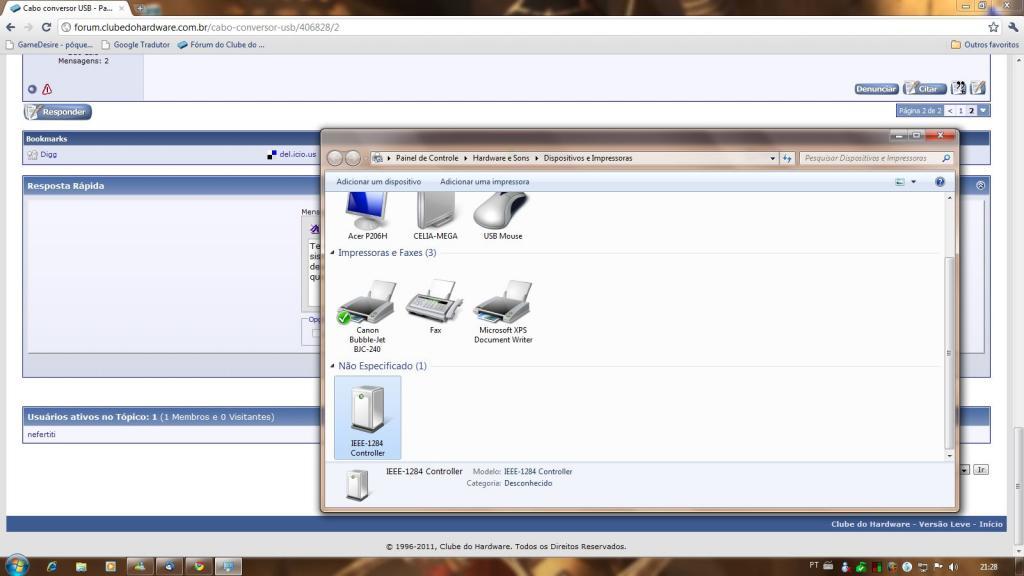The image size is (1024, 576).
Task: Open Windows Media Player on taskbar
Action: coord(110,566)
